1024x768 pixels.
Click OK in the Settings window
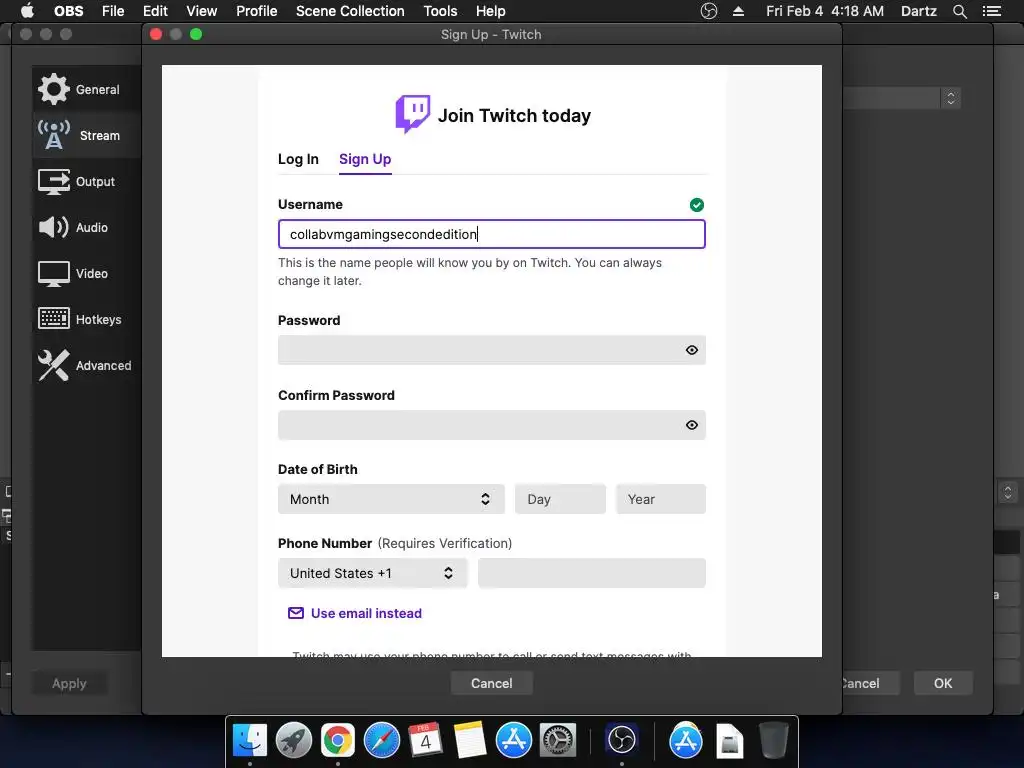[943, 683]
